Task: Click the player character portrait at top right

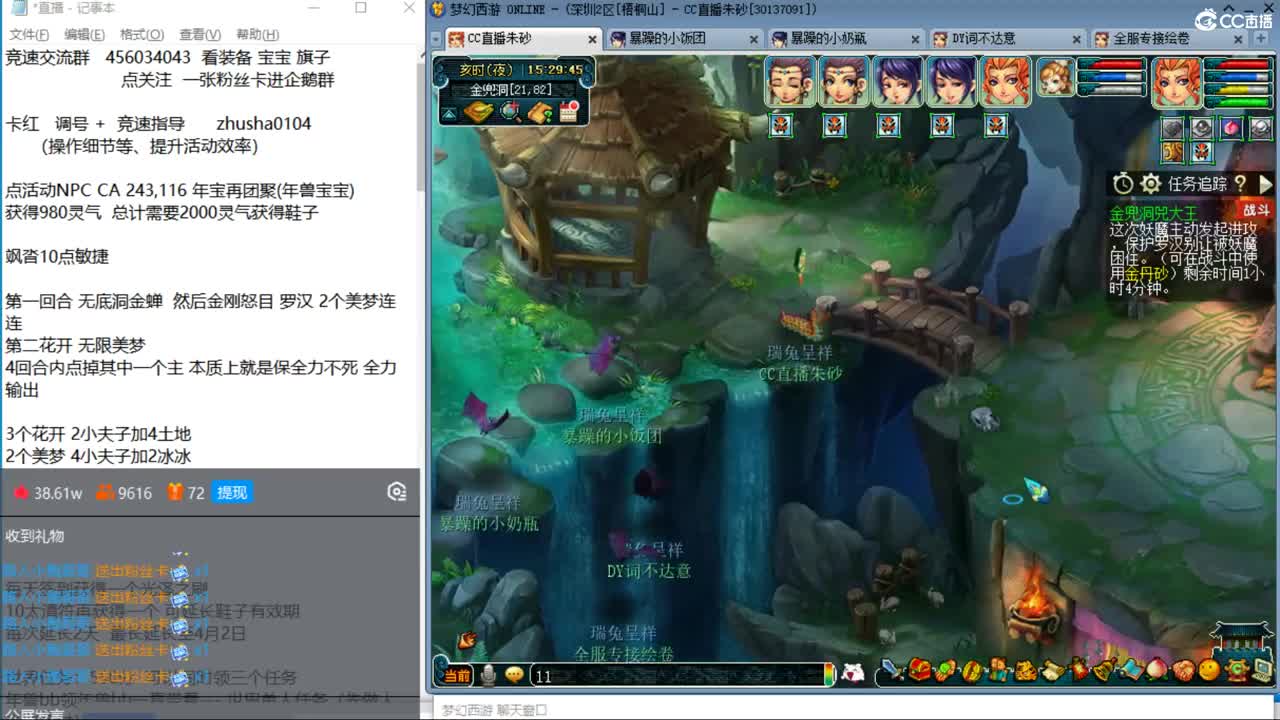Action: [1177, 82]
